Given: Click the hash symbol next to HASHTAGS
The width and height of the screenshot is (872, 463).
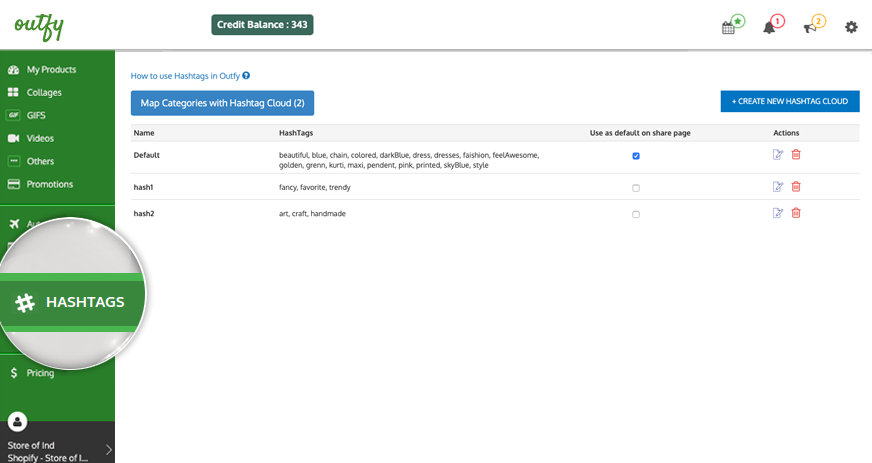Looking at the screenshot, I should point(25,302).
